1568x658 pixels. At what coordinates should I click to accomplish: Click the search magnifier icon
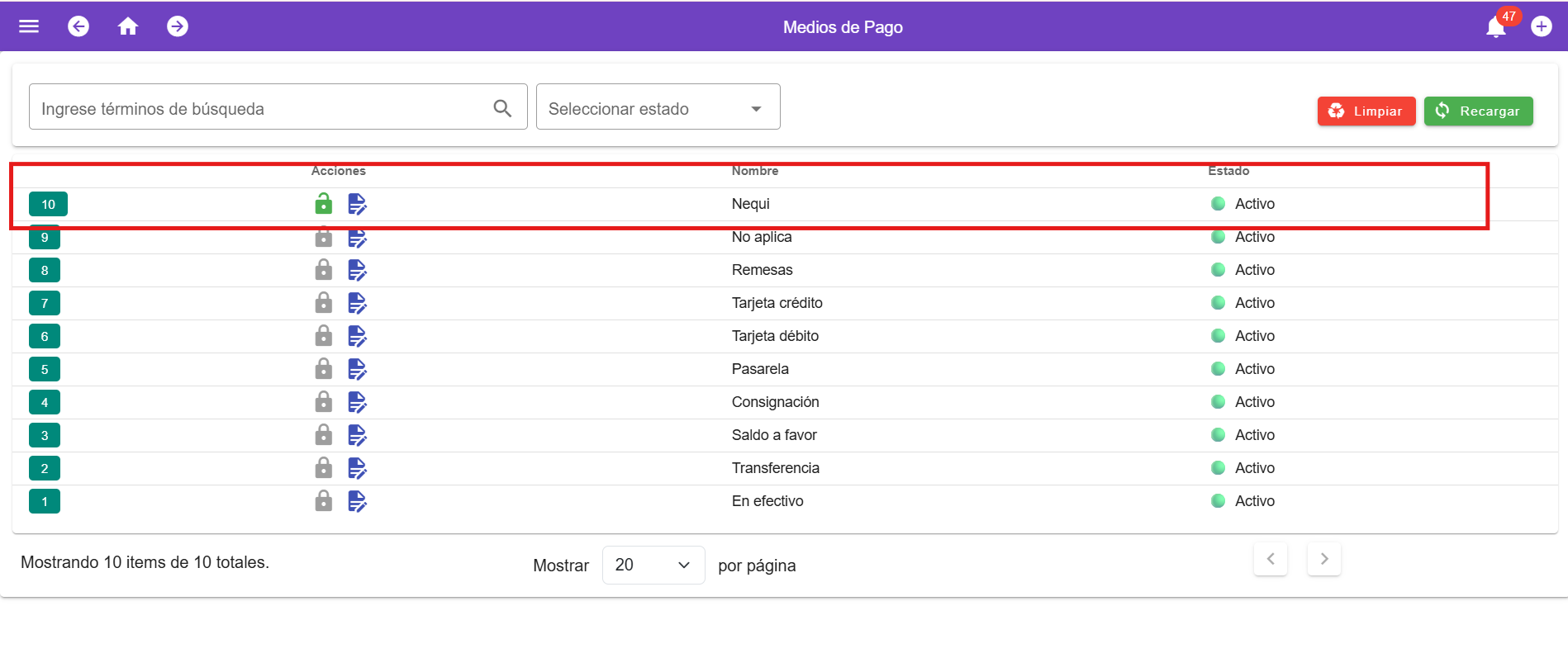[502, 108]
